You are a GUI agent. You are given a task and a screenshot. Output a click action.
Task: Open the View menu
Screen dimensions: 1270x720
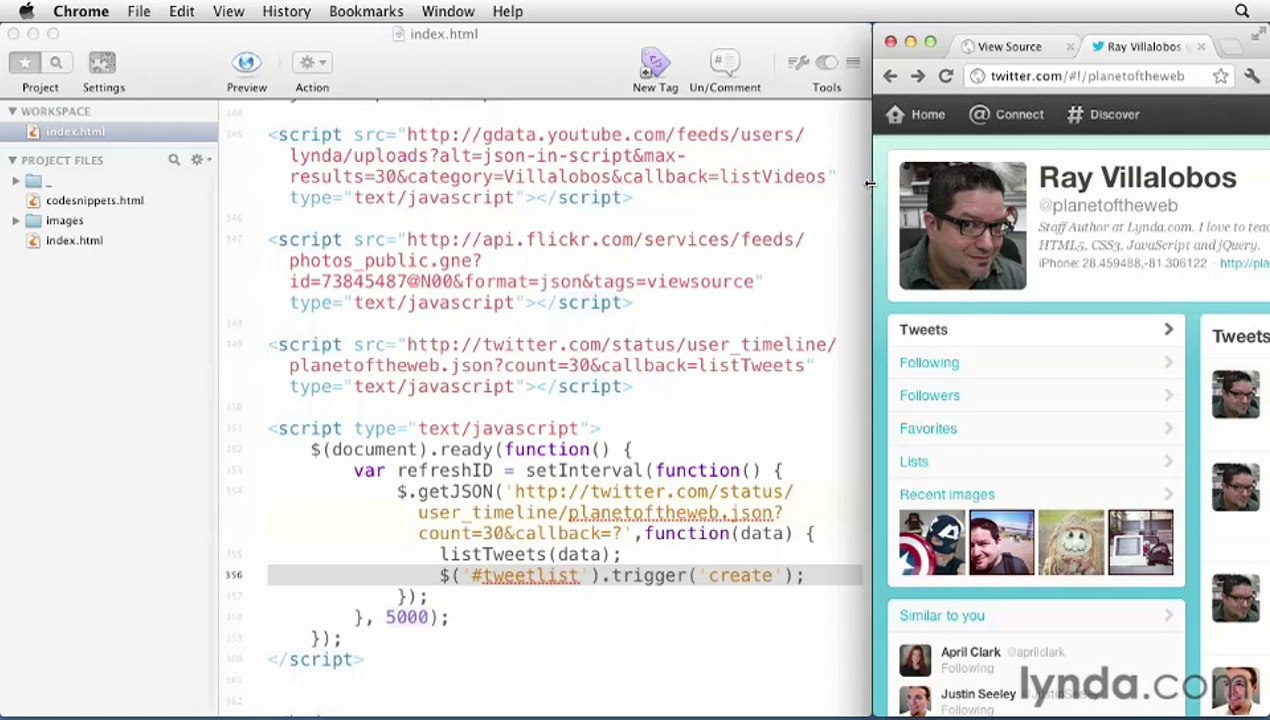tap(228, 11)
